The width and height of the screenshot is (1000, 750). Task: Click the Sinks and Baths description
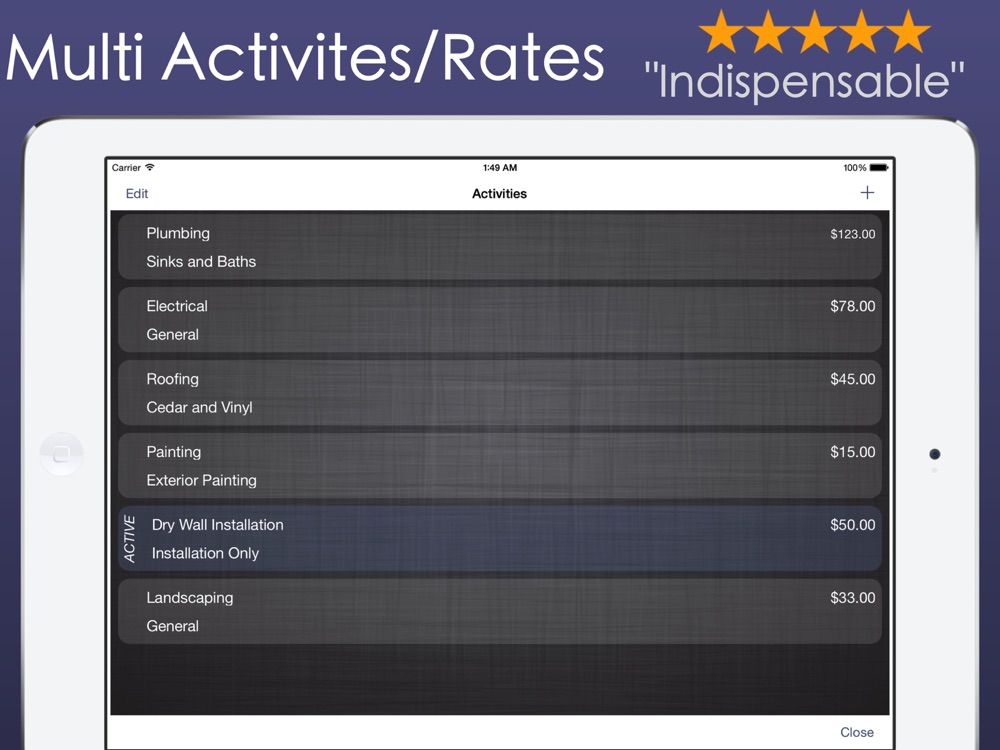point(201,261)
